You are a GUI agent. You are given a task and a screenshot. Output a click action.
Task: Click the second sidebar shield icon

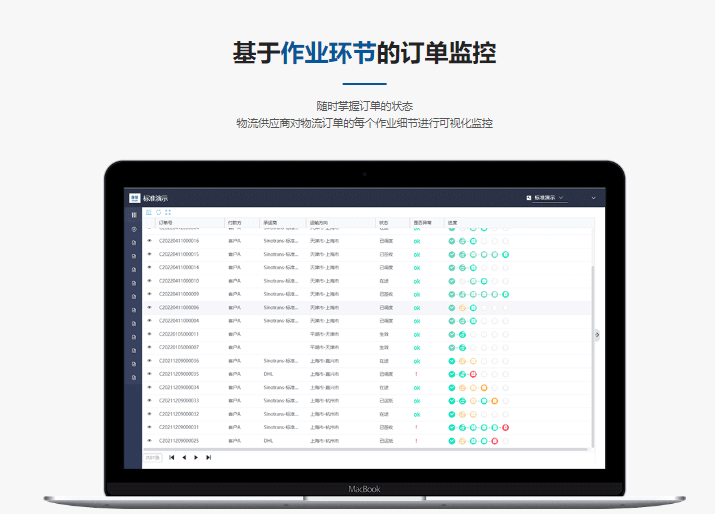133,229
